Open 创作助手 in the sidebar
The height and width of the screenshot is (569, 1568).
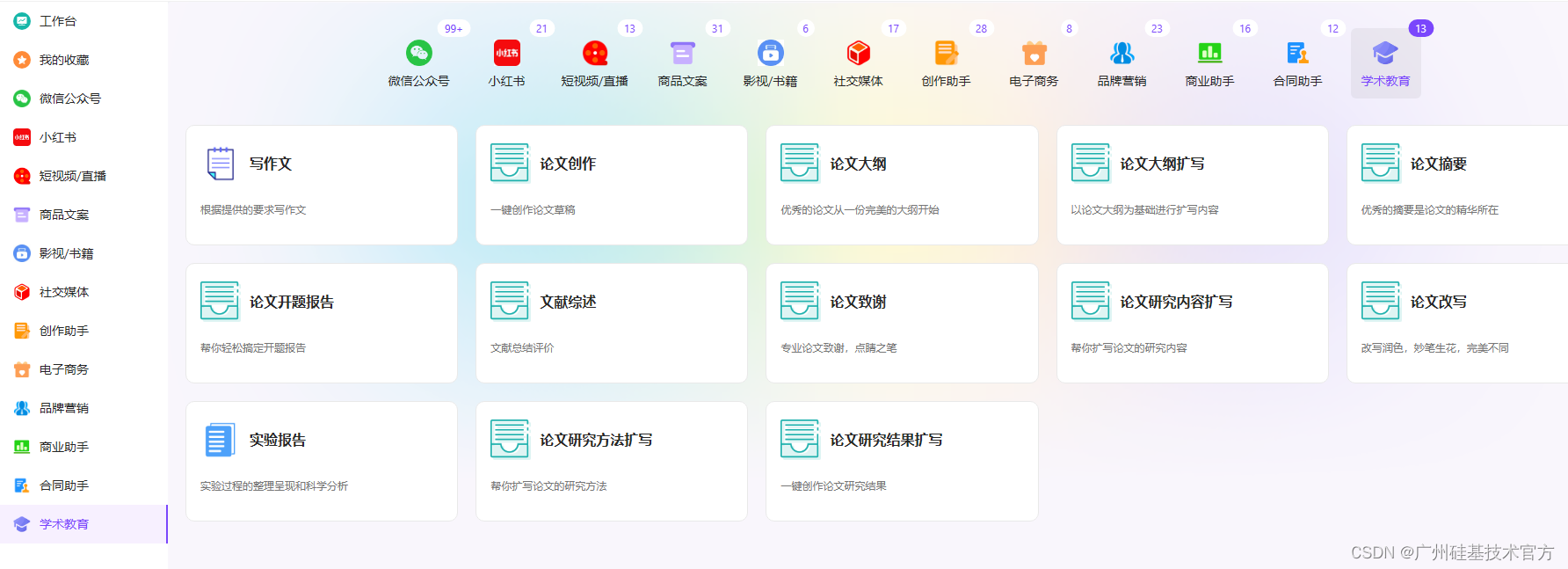[x=83, y=331]
